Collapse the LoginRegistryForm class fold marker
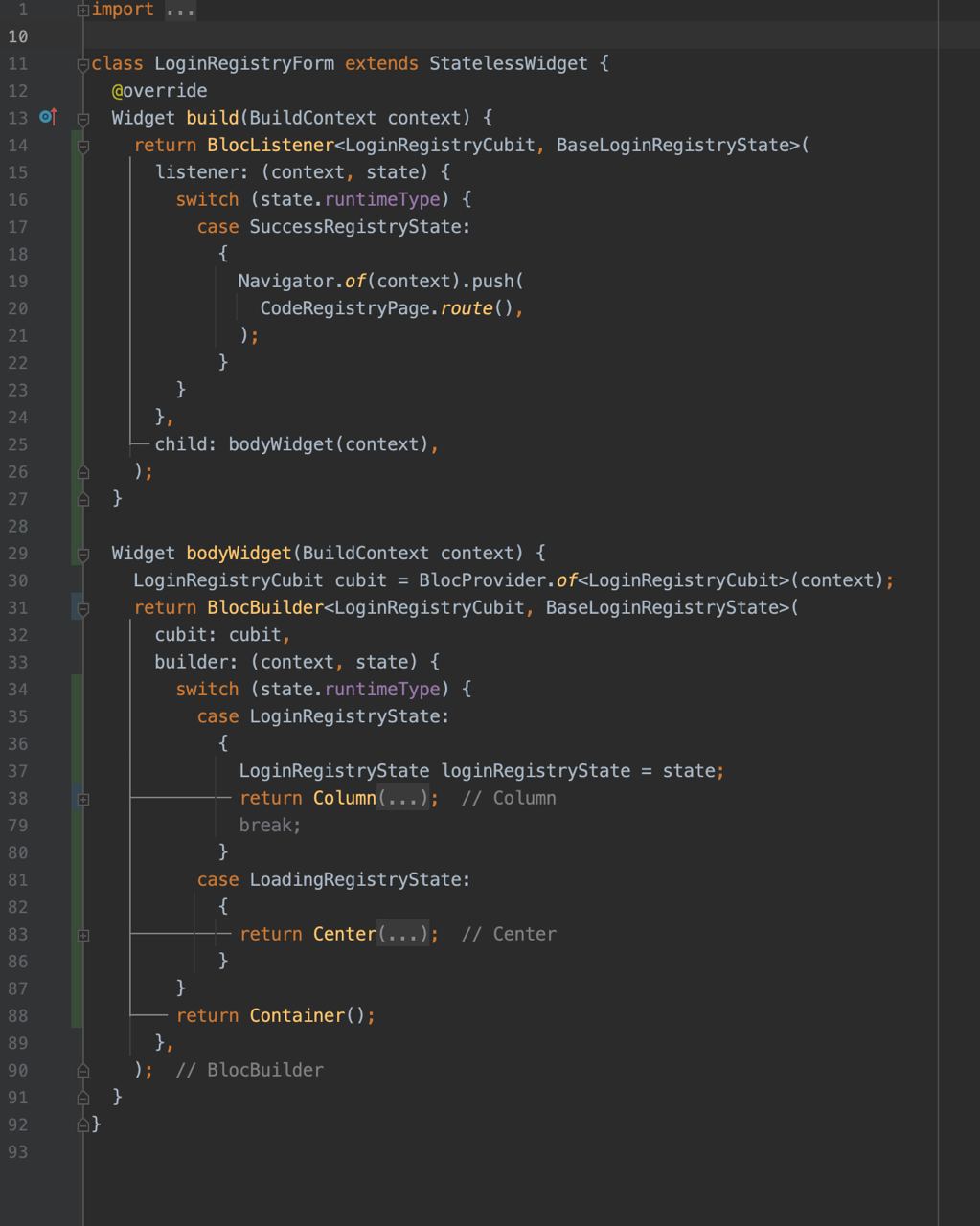 point(83,64)
